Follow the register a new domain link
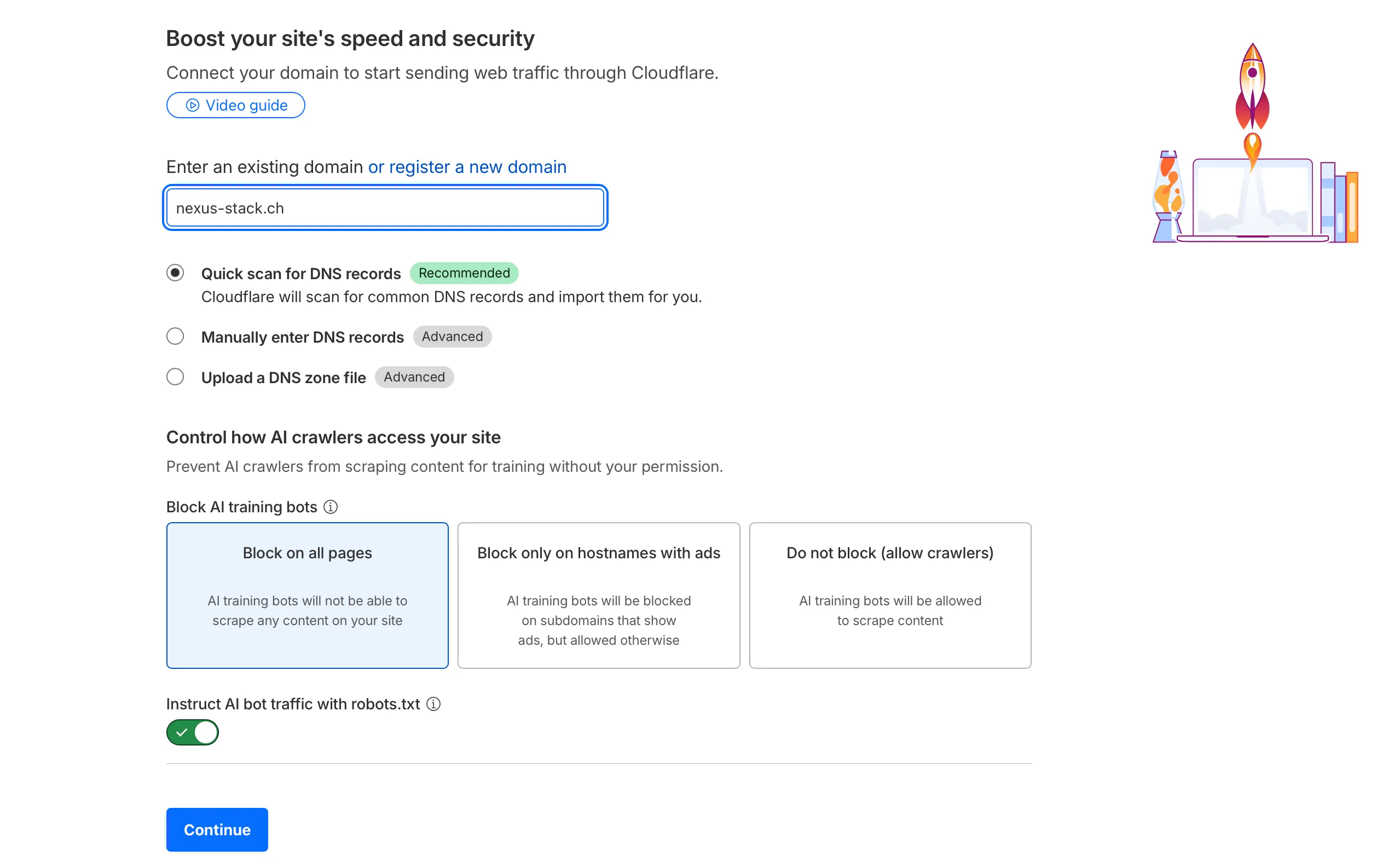This screenshot has height=867, width=1400. click(467, 167)
